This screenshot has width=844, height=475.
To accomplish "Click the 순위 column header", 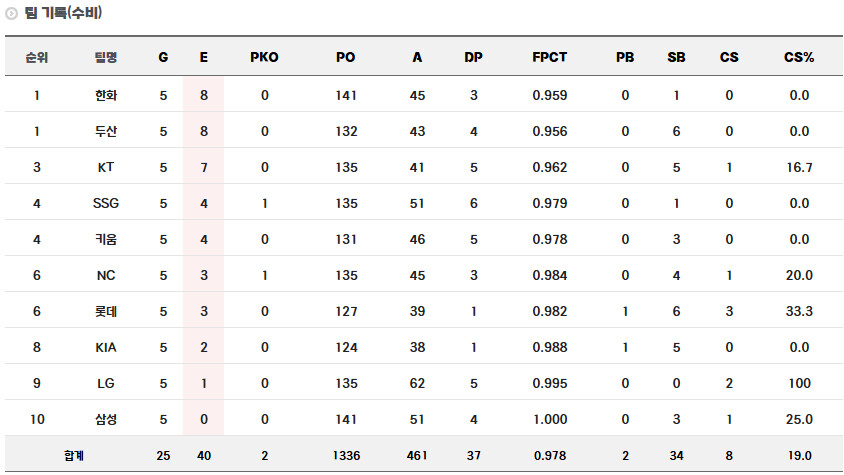I will (x=37, y=57).
